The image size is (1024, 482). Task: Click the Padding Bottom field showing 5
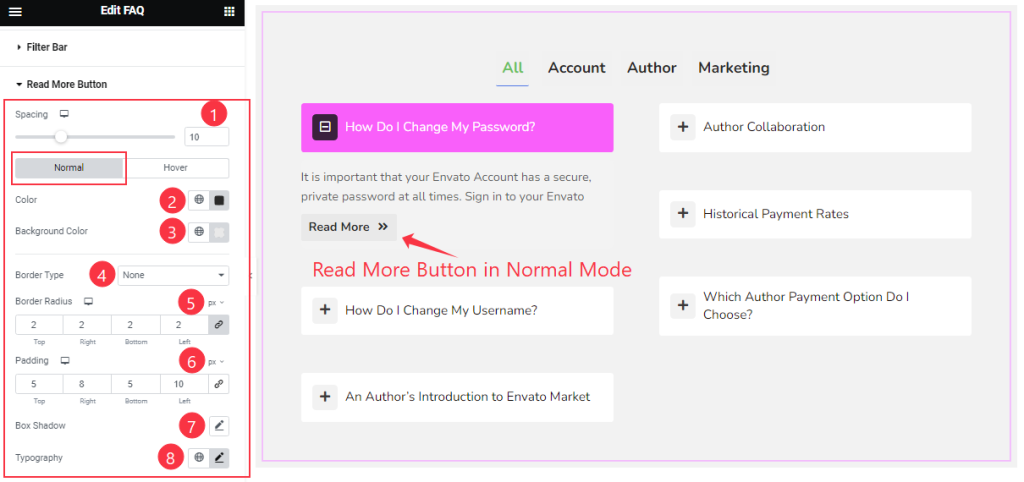(136, 384)
